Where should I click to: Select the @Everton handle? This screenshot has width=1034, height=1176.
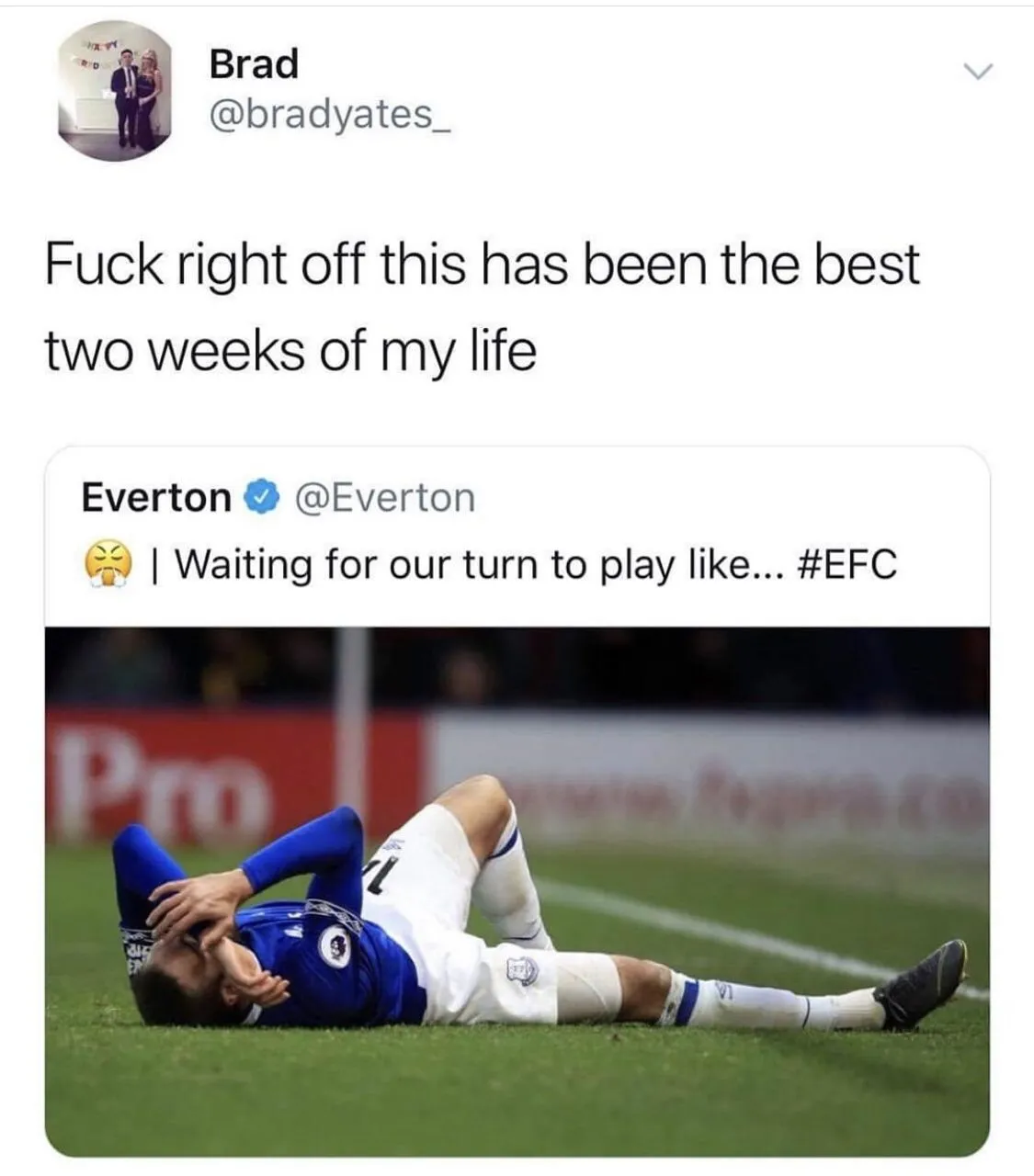[384, 498]
